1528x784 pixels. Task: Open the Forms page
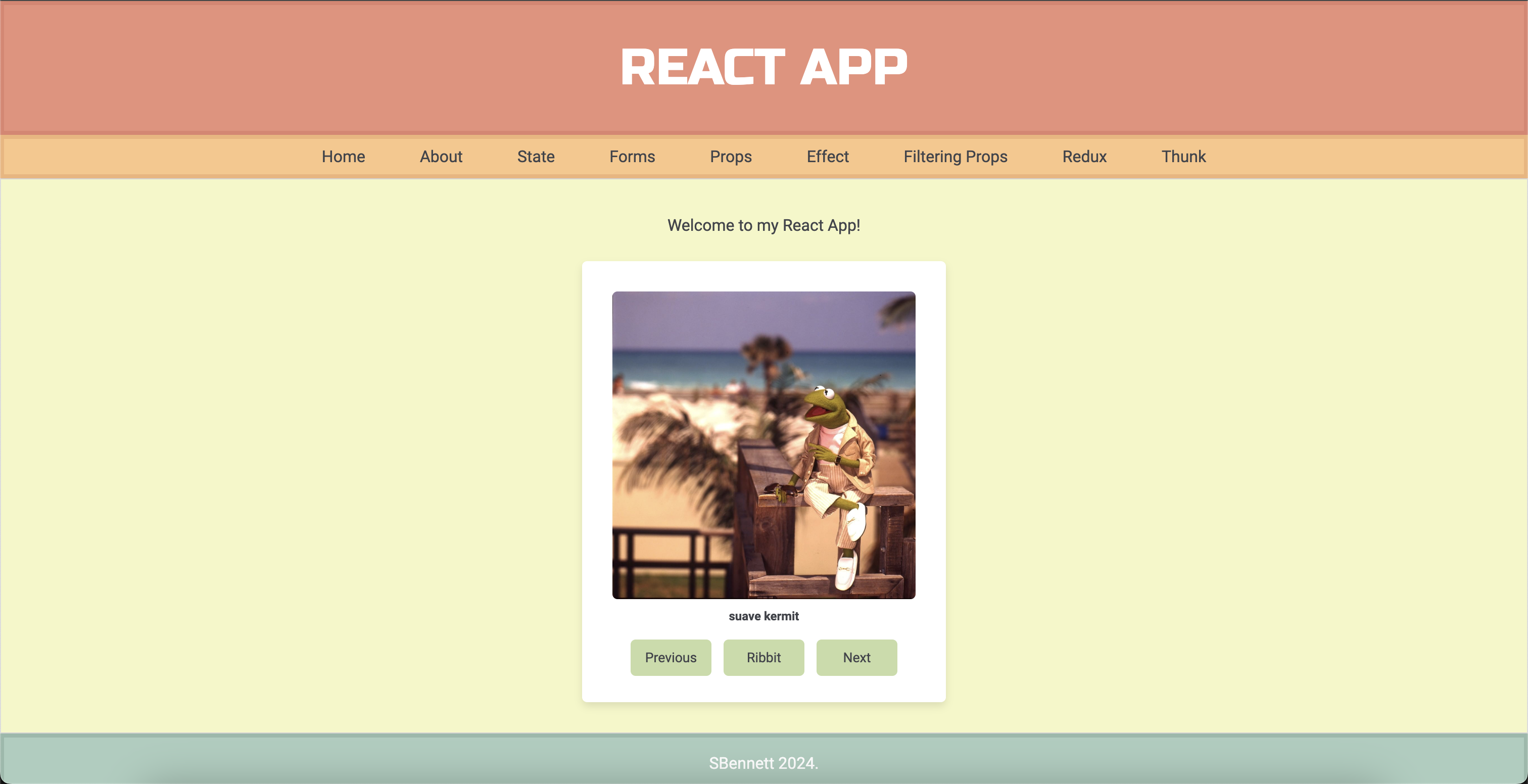coord(632,157)
